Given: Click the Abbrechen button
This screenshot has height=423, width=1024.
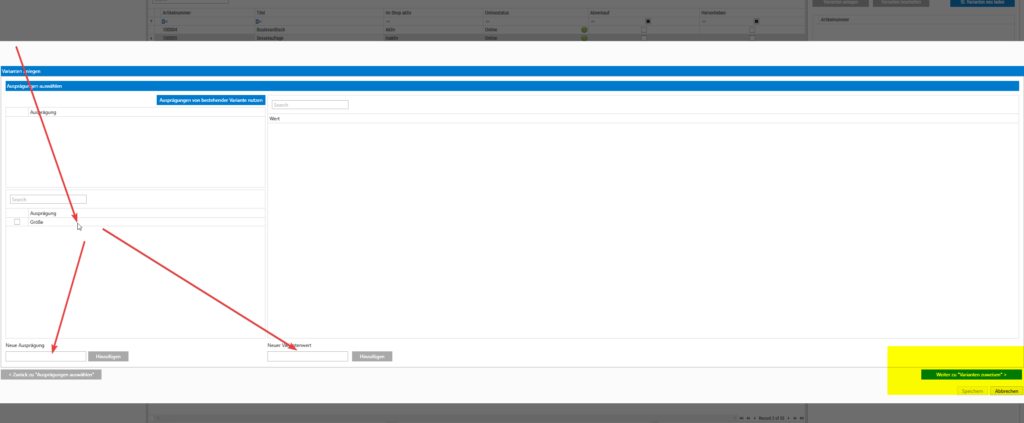Looking at the screenshot, I should pyautogui.click(x=1006, y=391).
